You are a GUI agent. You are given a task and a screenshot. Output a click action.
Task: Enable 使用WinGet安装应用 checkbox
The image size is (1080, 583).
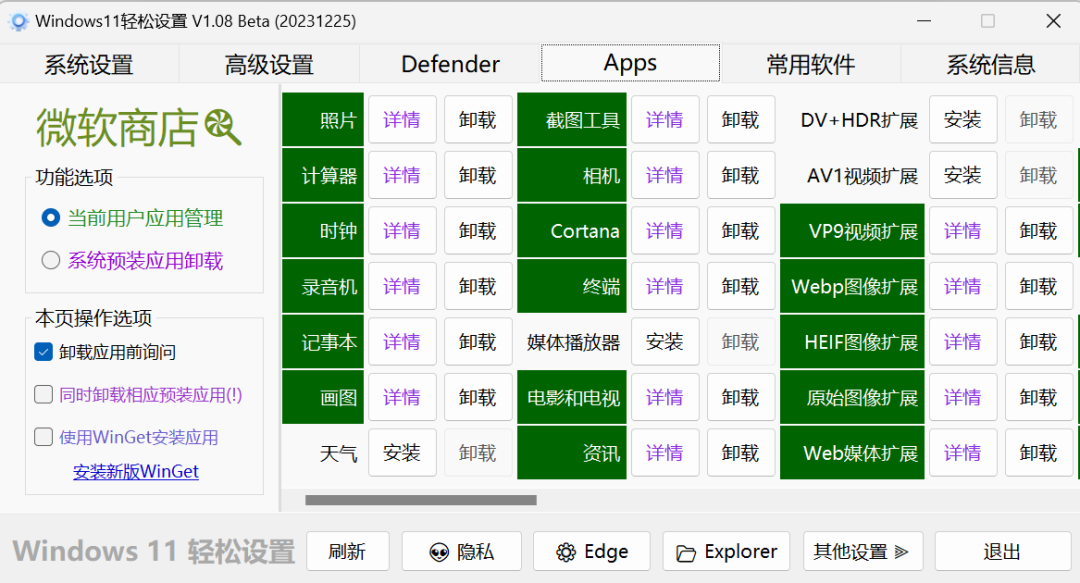43,437
